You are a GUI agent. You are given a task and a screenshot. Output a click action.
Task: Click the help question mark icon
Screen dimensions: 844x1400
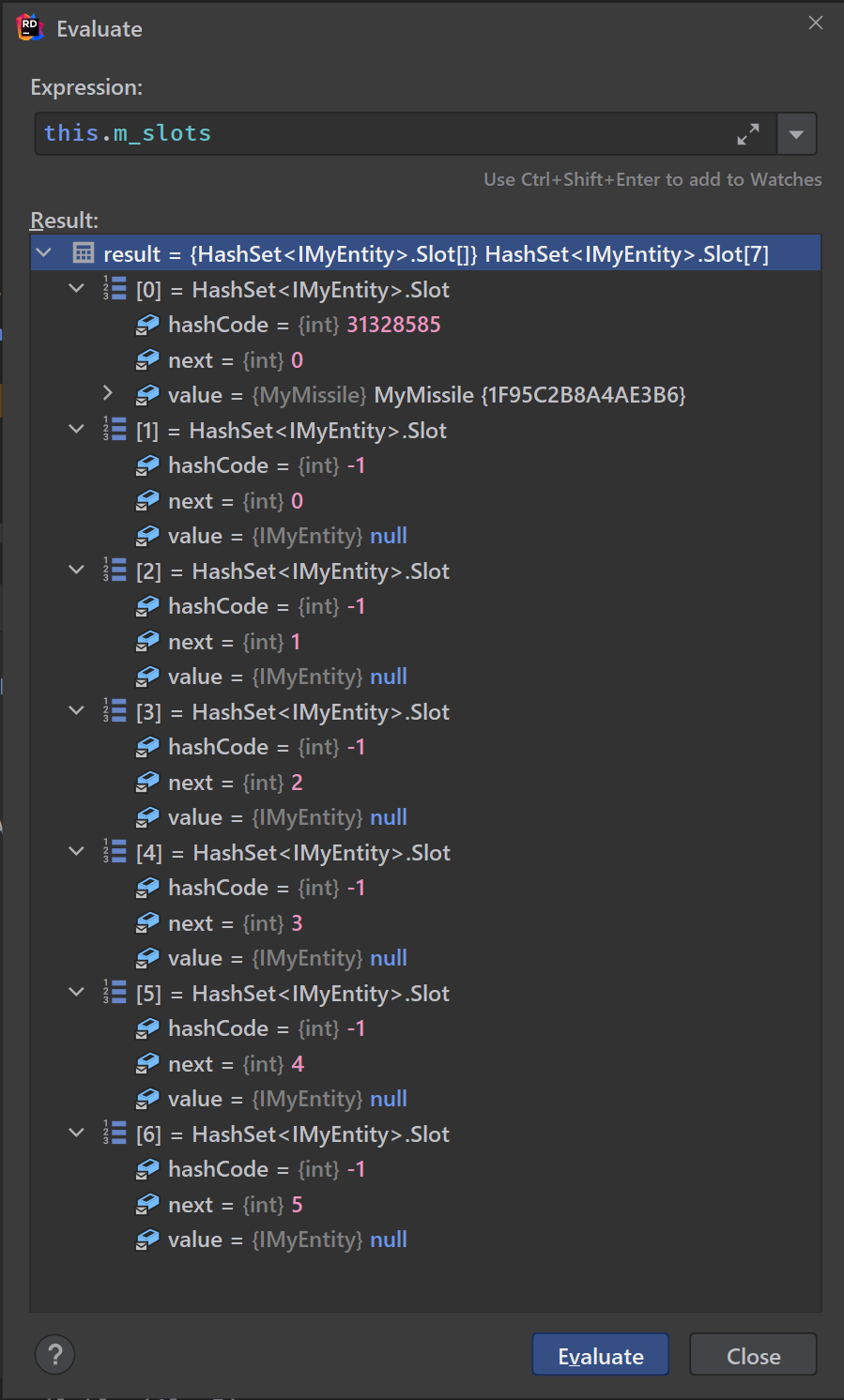54,1354
